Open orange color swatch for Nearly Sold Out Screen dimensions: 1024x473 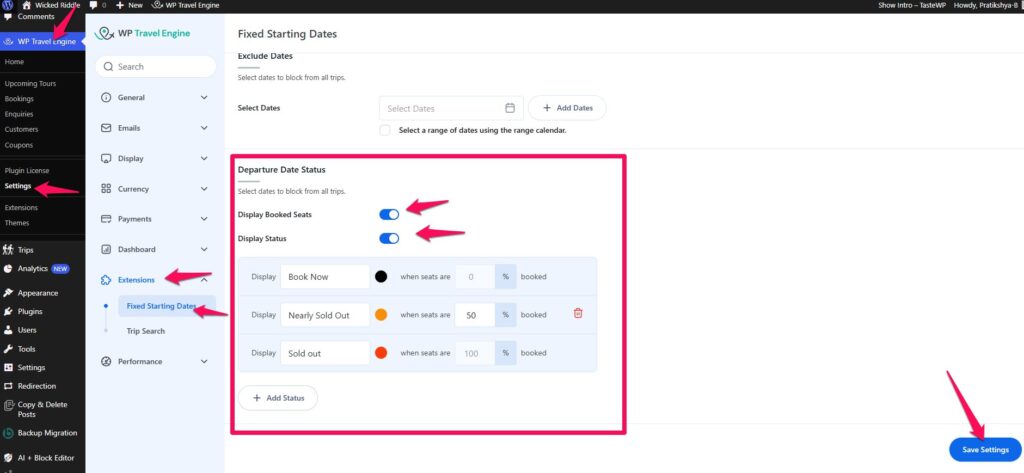(381, 315)
